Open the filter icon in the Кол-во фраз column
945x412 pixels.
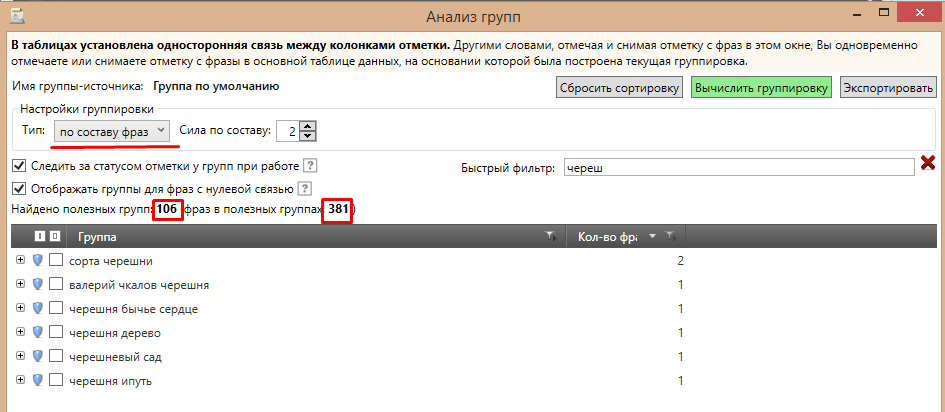670,237
